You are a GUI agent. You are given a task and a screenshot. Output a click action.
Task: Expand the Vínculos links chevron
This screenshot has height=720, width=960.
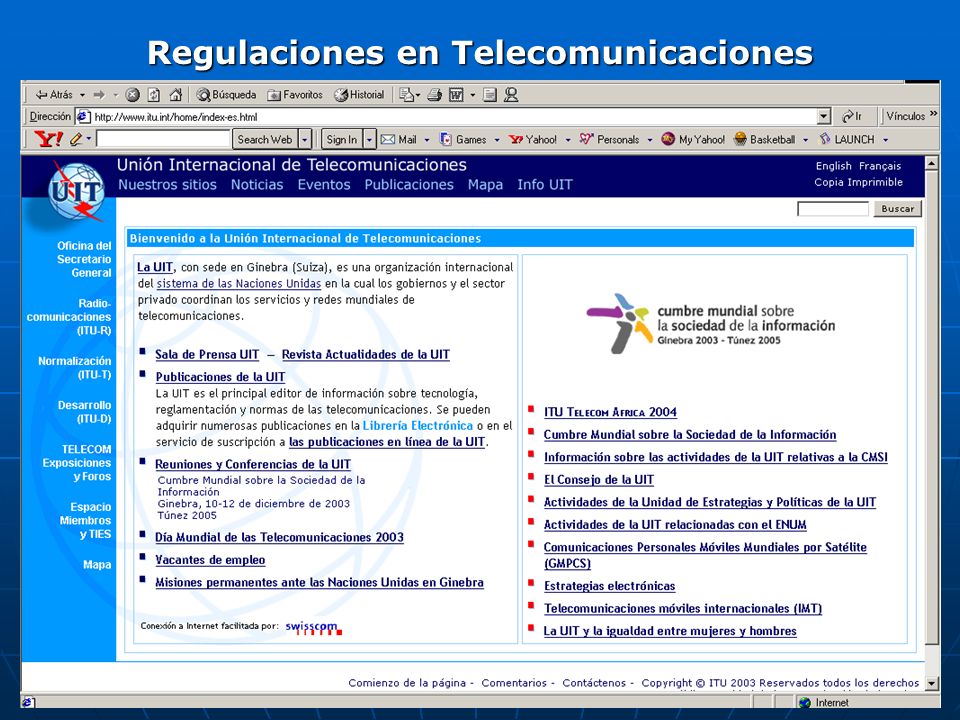[x=934, y=114]
